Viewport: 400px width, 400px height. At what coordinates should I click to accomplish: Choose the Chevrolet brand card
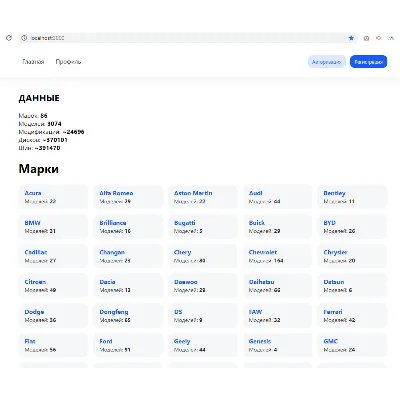coord(278,256)
